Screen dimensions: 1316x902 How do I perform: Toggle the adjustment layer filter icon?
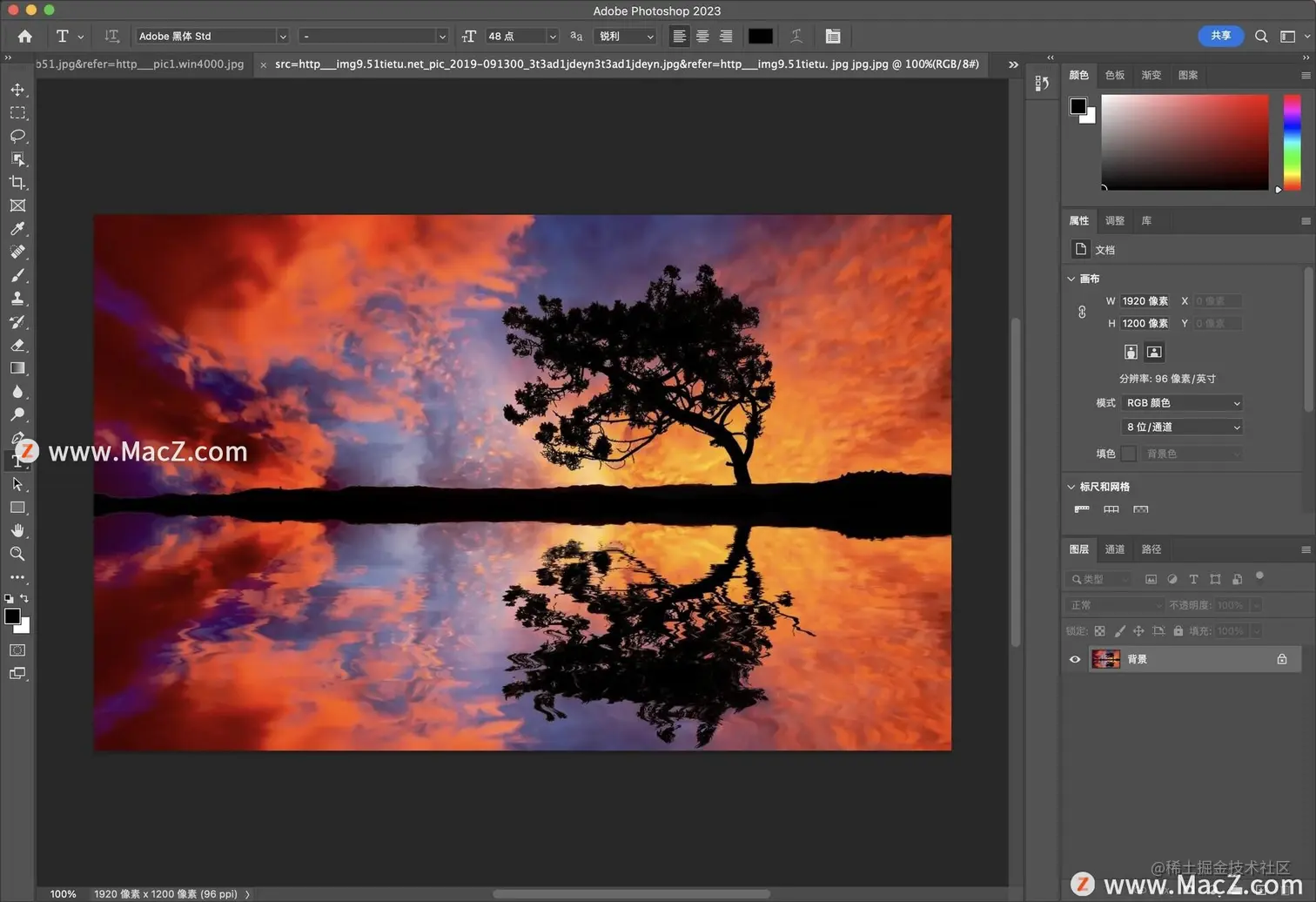coord(1172,579)
